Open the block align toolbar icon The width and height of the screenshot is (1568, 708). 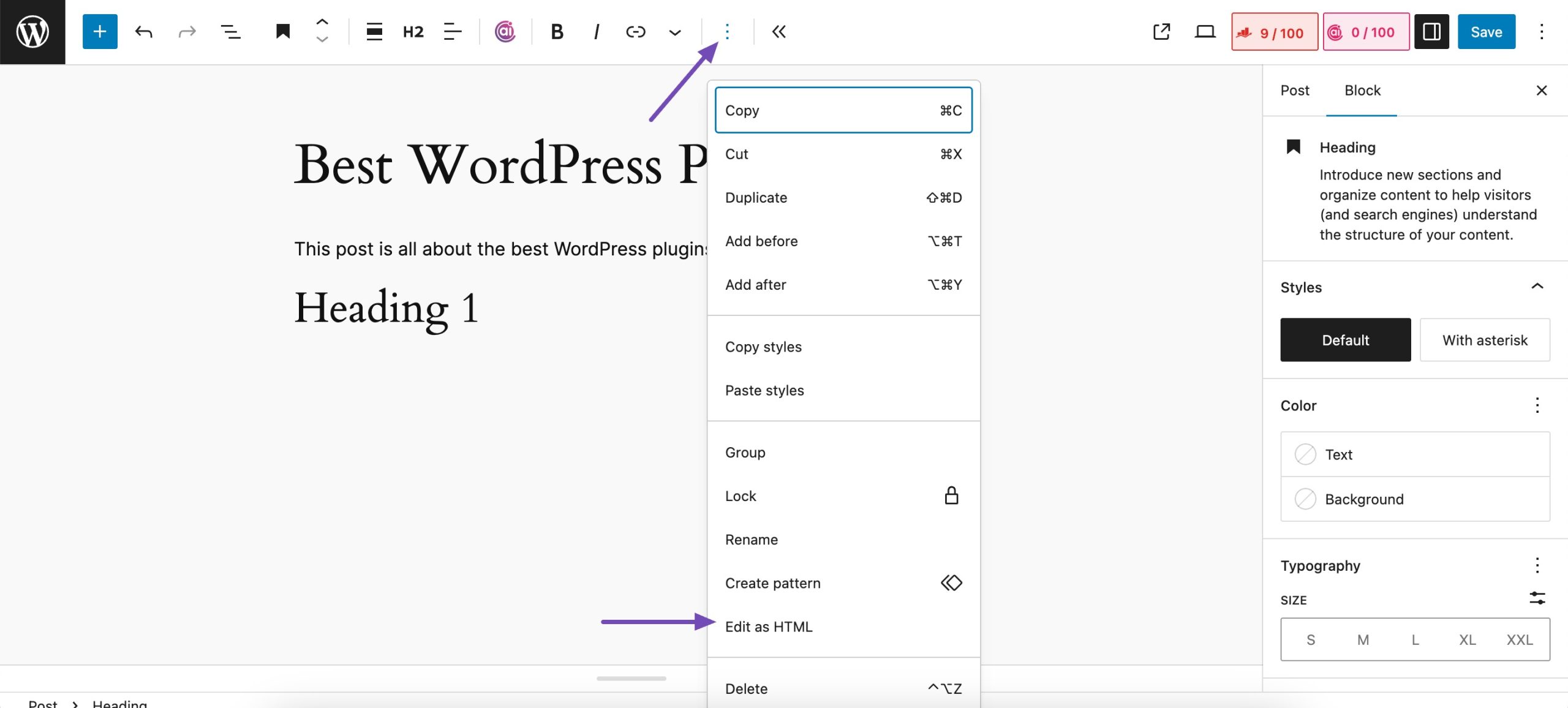tap(374, 32)
